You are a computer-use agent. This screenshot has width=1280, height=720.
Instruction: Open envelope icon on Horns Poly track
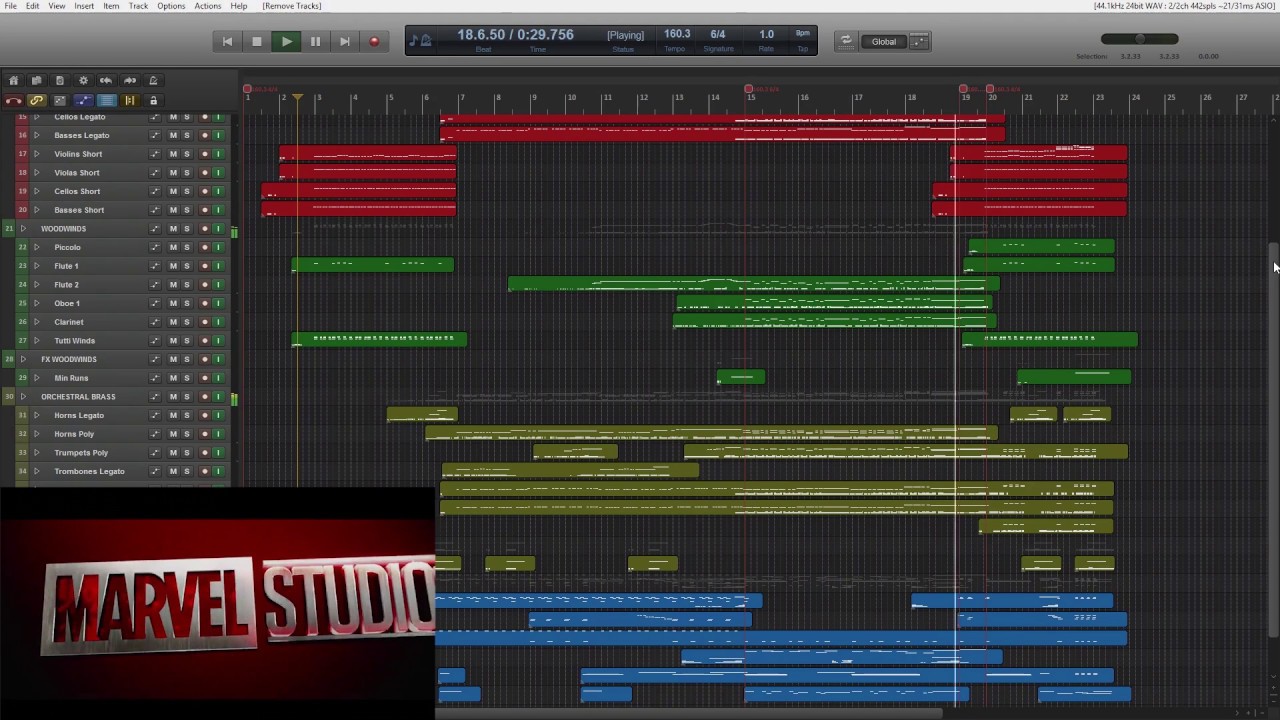[x=154, y=434]
